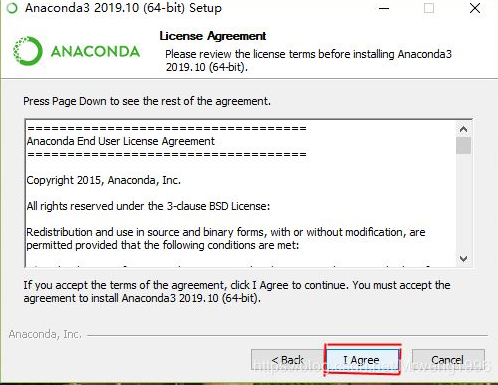The height and width of the screenshot is (385, 498).
Task: Click the Press Page Down instruction text
Action: (147, 101)
